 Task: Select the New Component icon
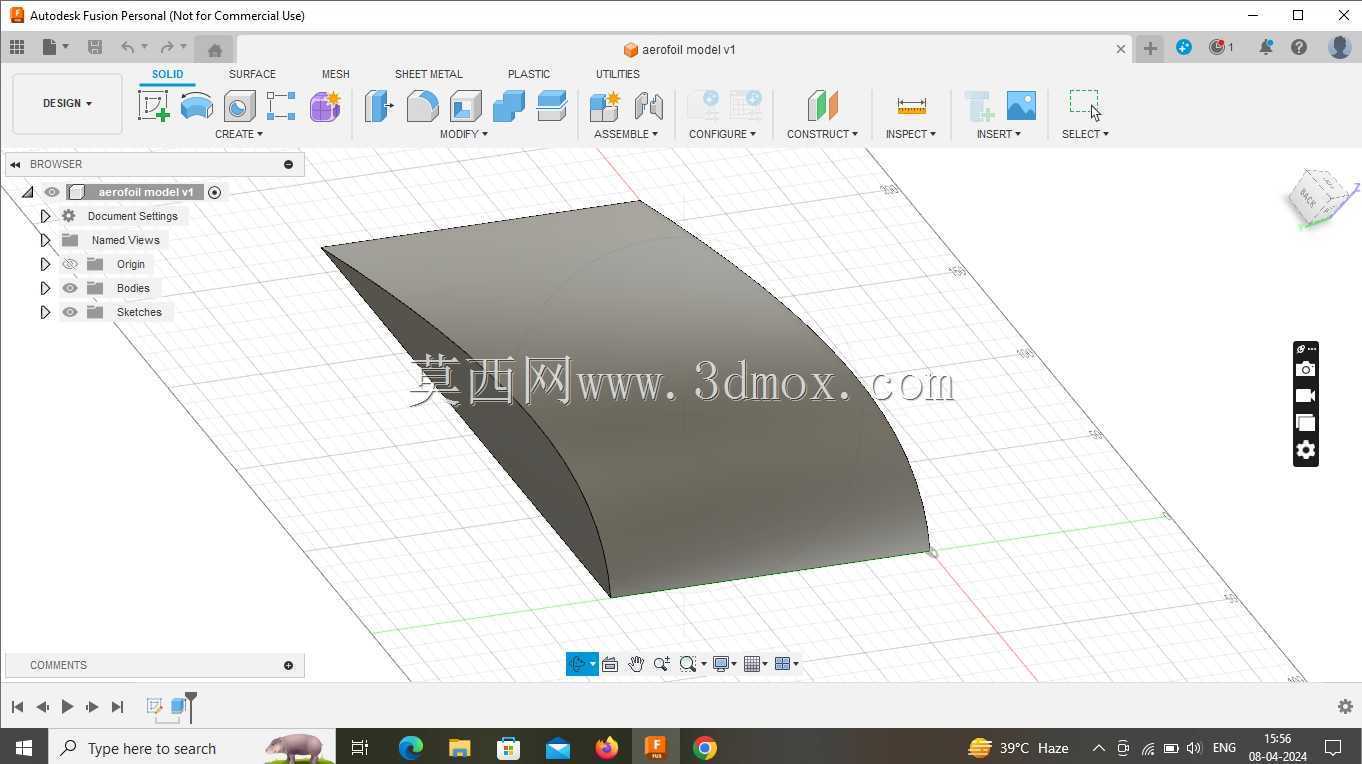click(x=605, y=106)
